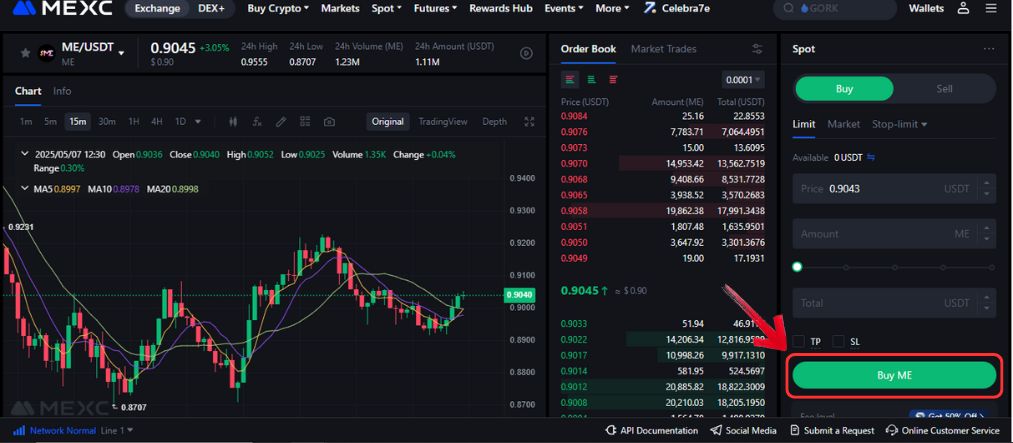Click the amount percentage slider handle
Screen dimensions: 1013x443
coord(797,267)
